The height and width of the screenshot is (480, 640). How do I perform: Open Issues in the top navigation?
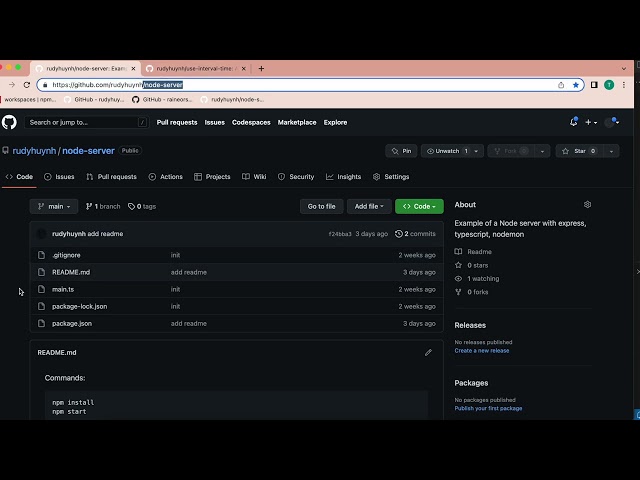coord(215,122)
